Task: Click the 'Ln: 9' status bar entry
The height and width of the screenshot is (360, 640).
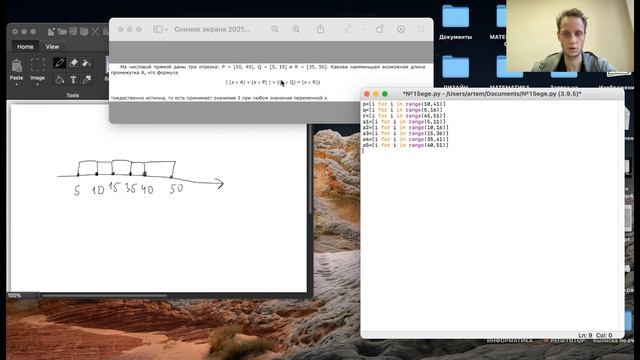Action: pos(585,335)
